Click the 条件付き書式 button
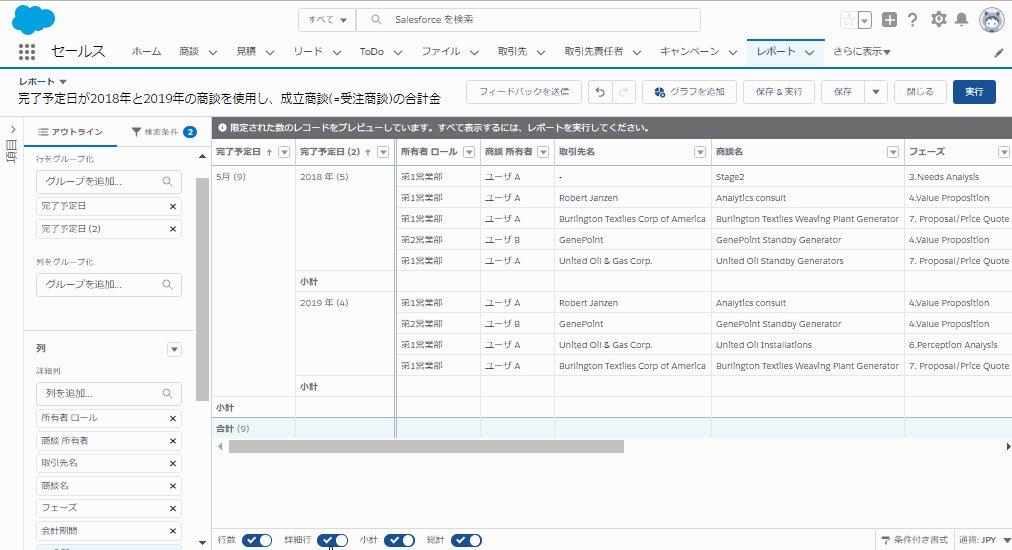The height and width of the screenshot is (550, 1012). (x=915, y=540)
